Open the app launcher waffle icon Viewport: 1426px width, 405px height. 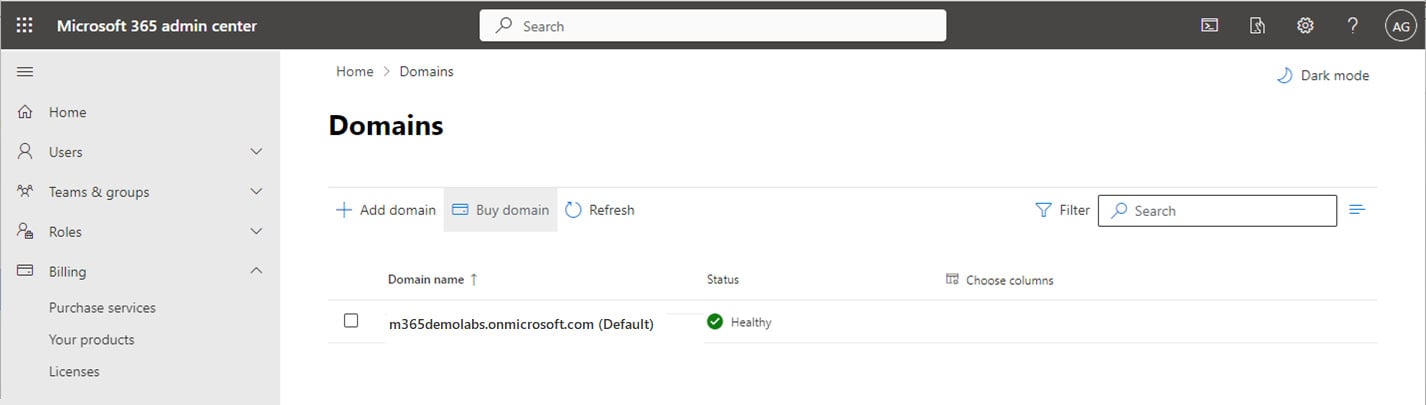25,26
